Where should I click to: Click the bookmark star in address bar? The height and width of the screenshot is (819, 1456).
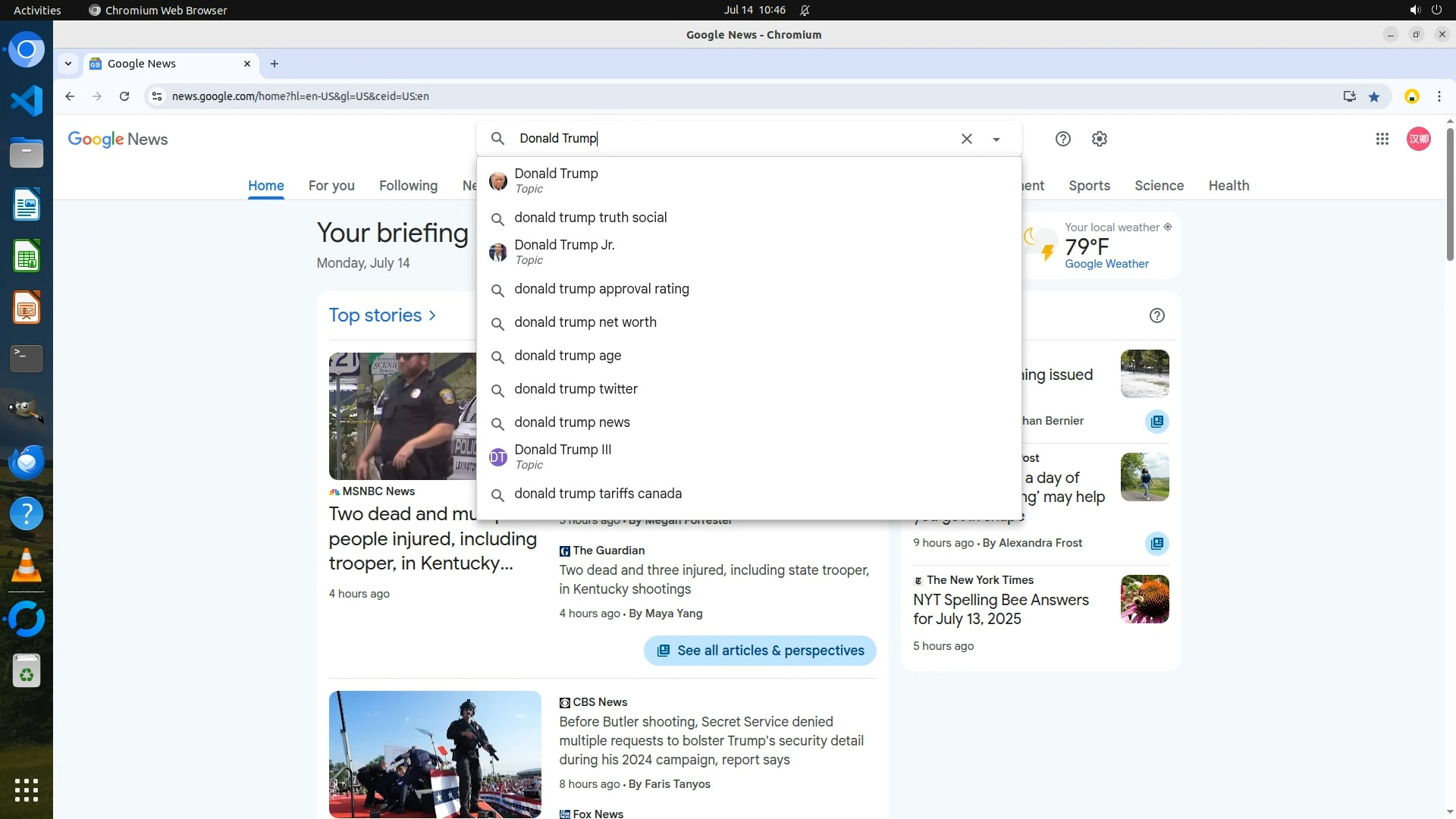1374,96
